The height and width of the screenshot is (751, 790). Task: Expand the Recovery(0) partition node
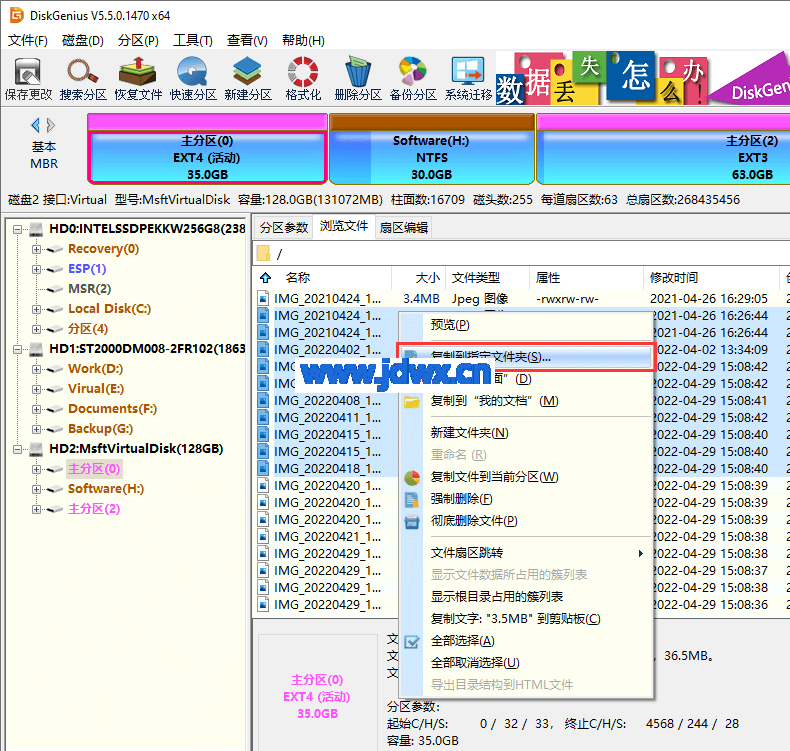[36, 249]
